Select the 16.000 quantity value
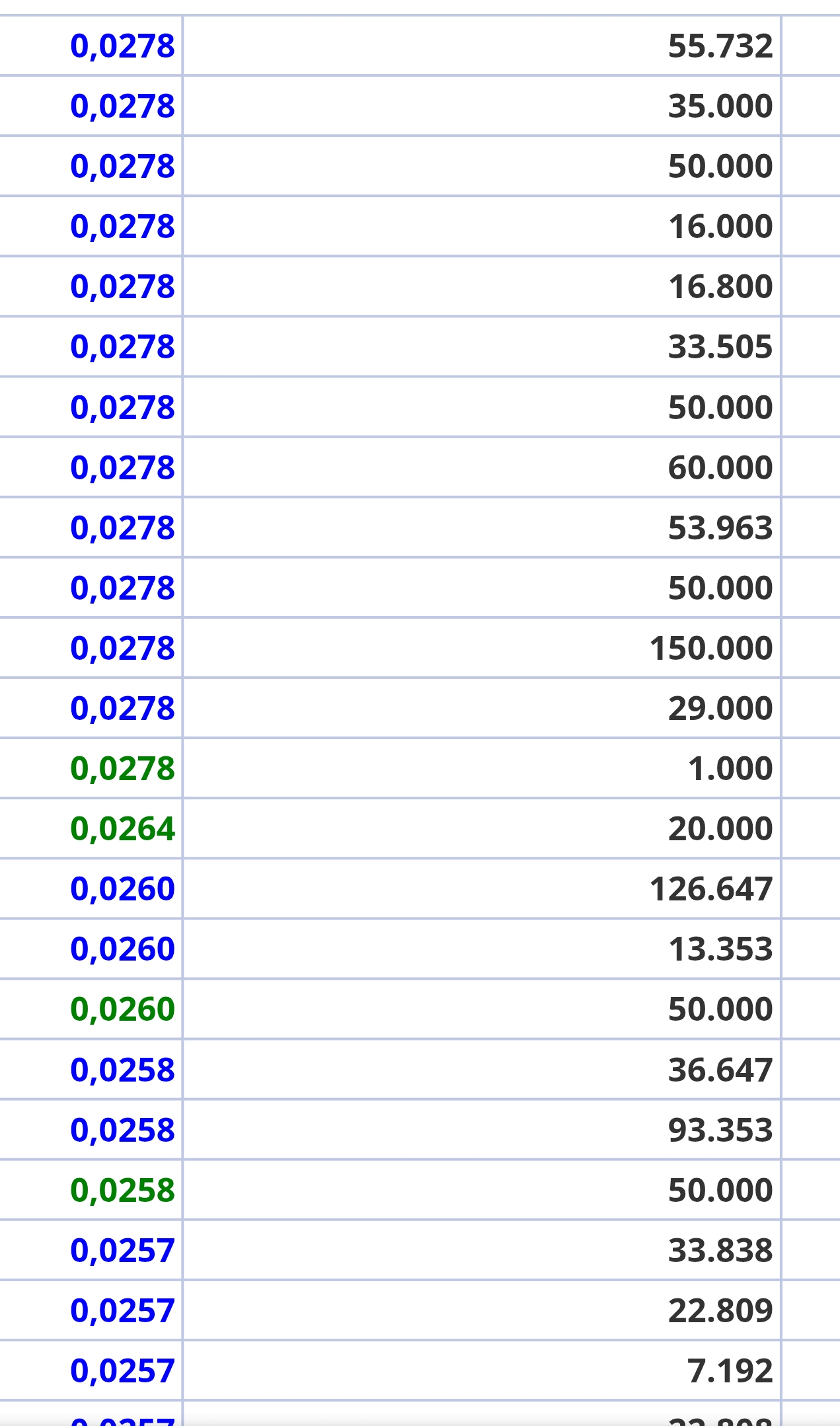 point(720,227)
